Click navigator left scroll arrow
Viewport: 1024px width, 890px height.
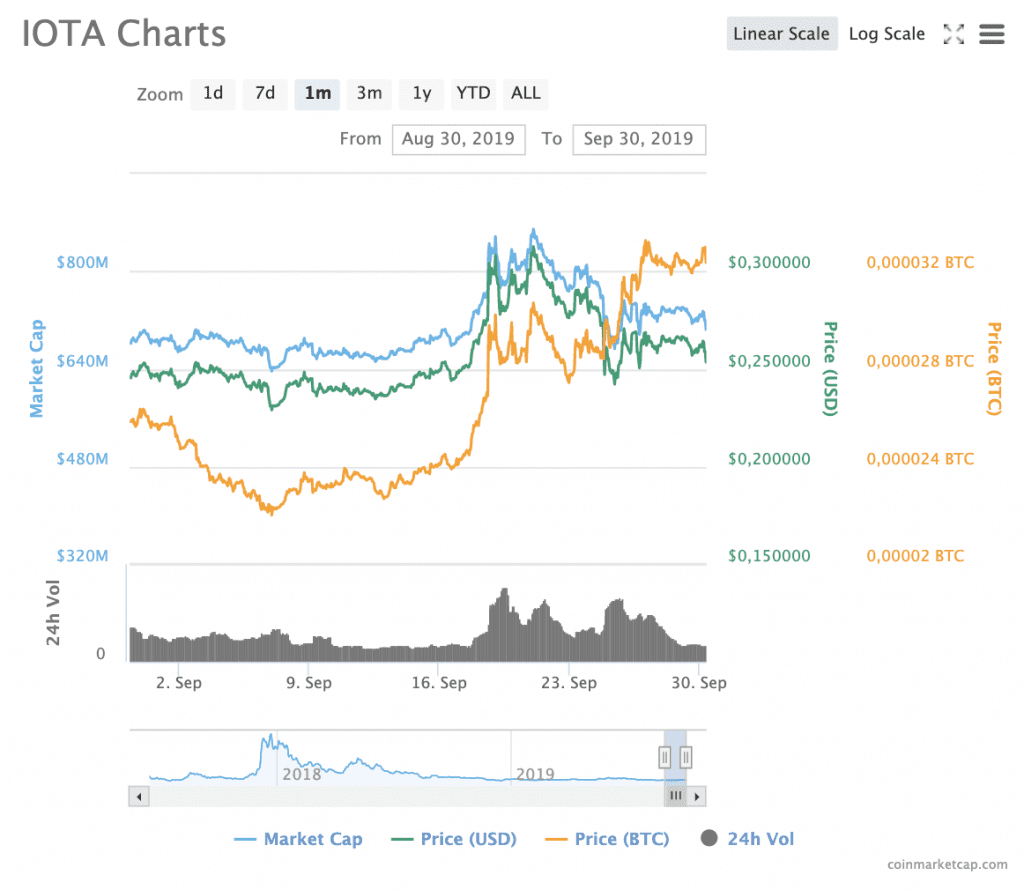click(138, 797)
